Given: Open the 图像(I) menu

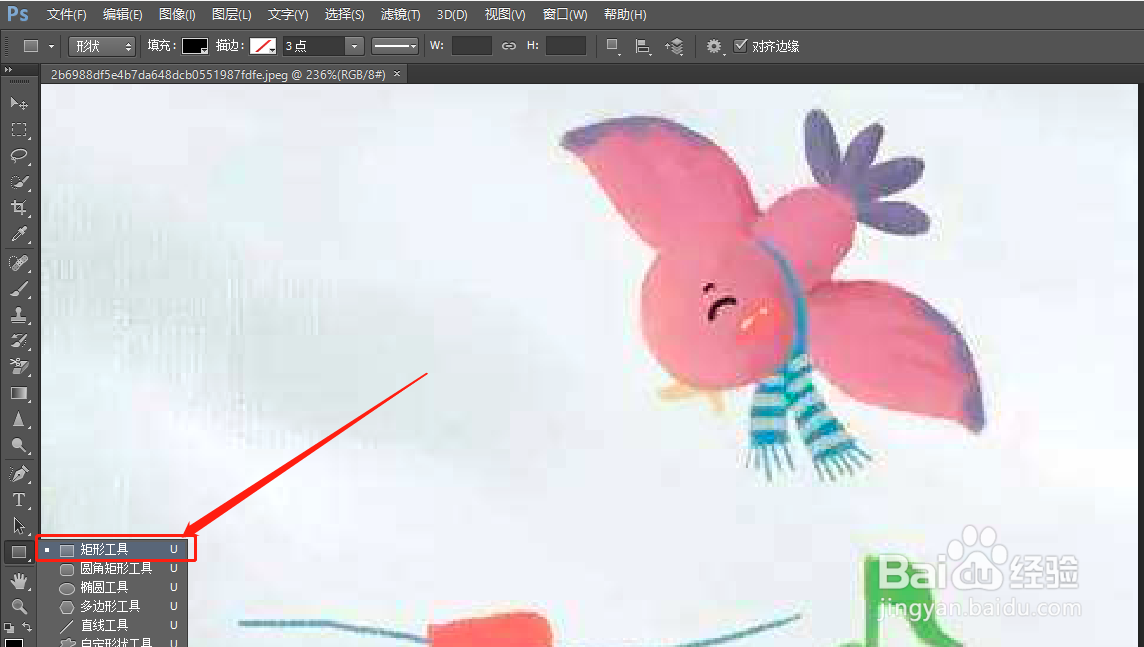Looking at the screenshot, I should 177,15.
